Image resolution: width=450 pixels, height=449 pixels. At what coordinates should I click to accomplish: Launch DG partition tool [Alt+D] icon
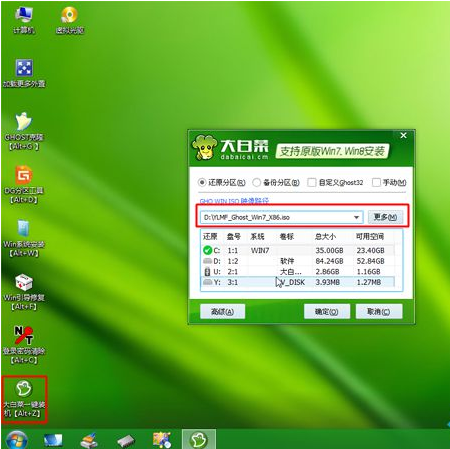coord(24,185)
